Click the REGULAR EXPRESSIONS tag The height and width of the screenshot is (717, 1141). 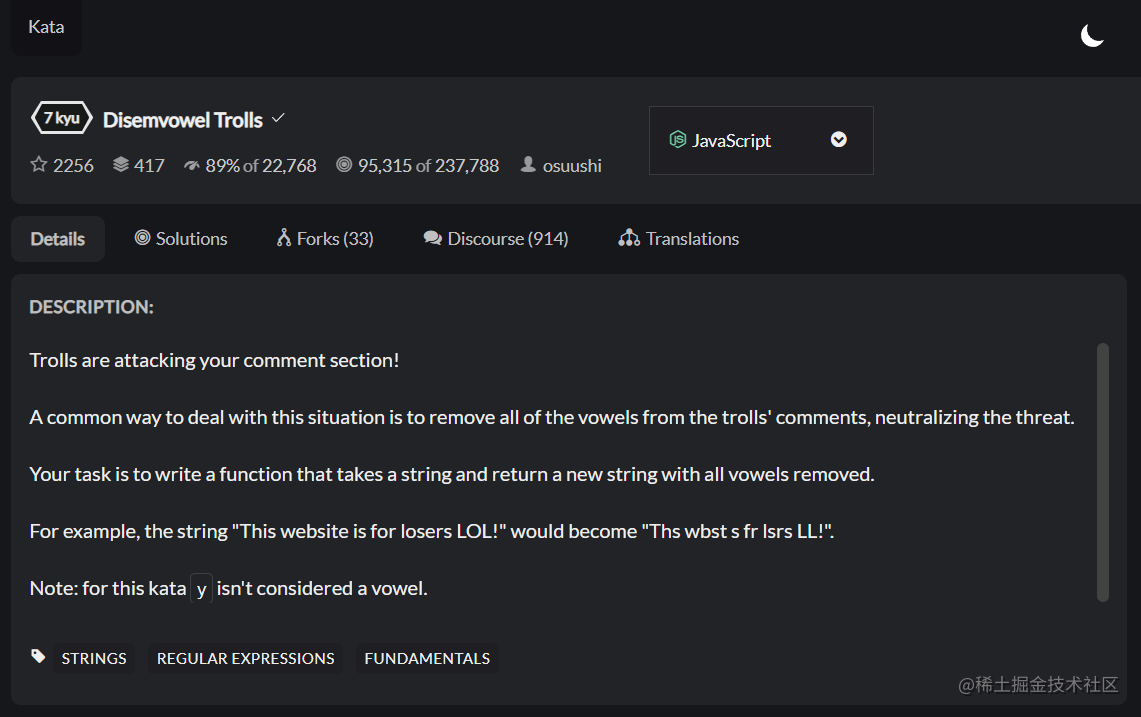coord(246,658)
